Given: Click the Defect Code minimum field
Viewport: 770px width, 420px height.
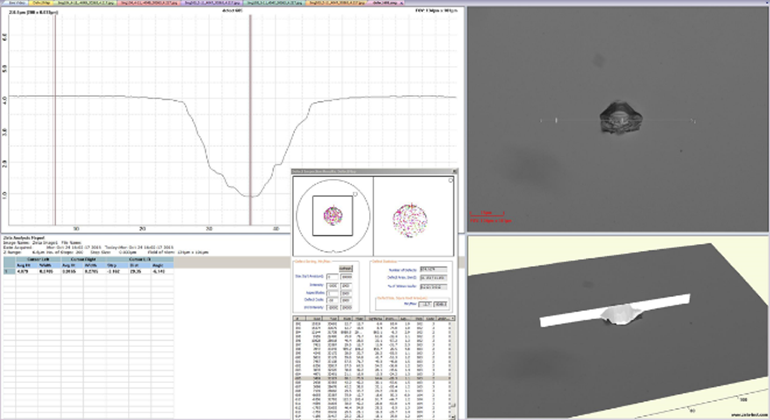Looking at the screenshot, I should (332, 300).
